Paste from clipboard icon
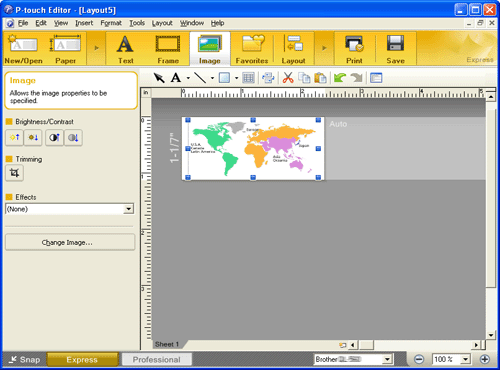 tap(320, 78)
